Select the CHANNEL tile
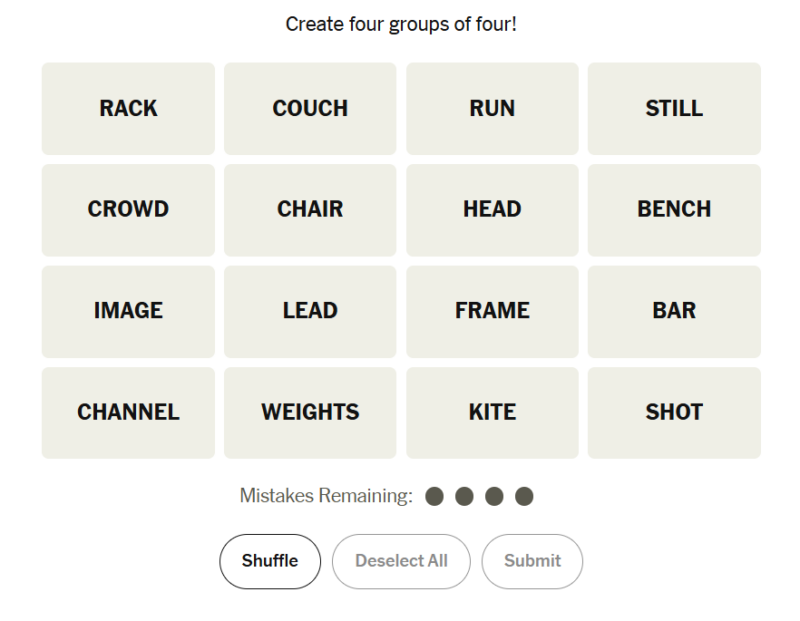This screenshot has height=621, width=800. (x=128, y=412)
